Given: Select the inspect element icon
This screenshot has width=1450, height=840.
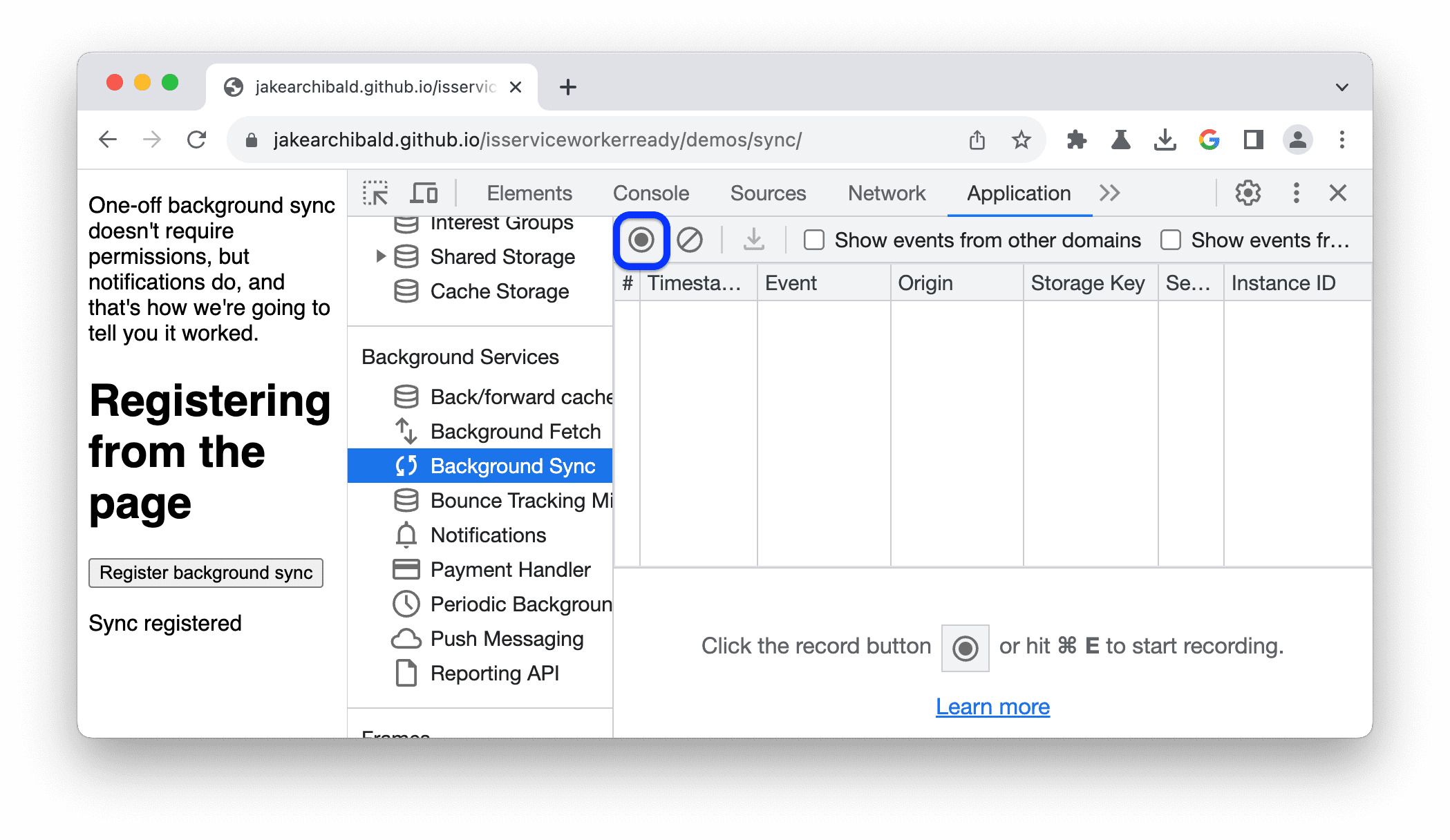Looking at the screenshot, I should (378, 193).
